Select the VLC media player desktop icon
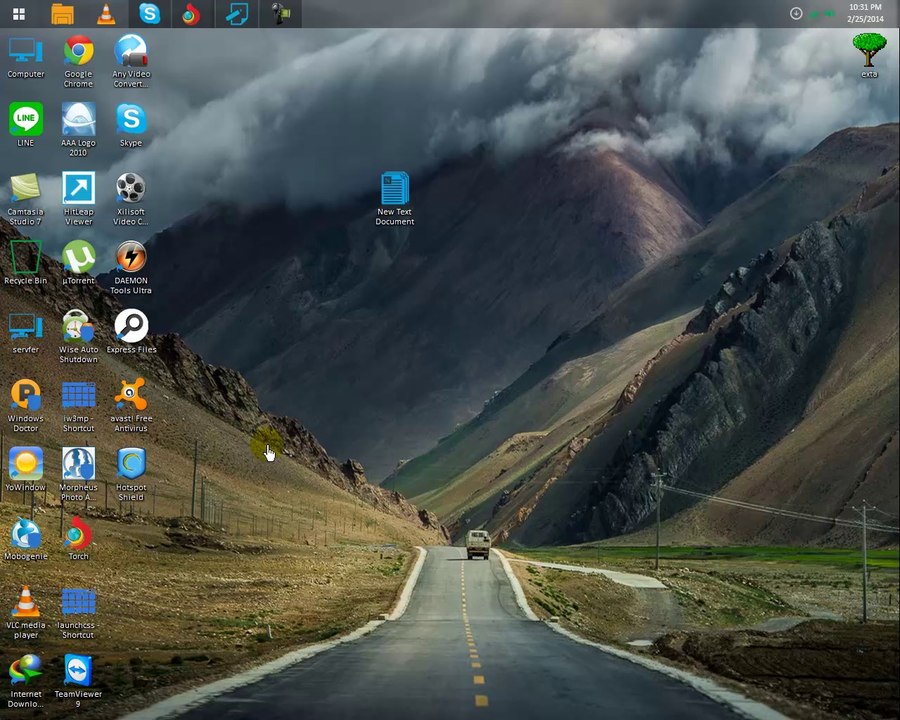This screenshot has width=900, height=720. coord(26,611)
